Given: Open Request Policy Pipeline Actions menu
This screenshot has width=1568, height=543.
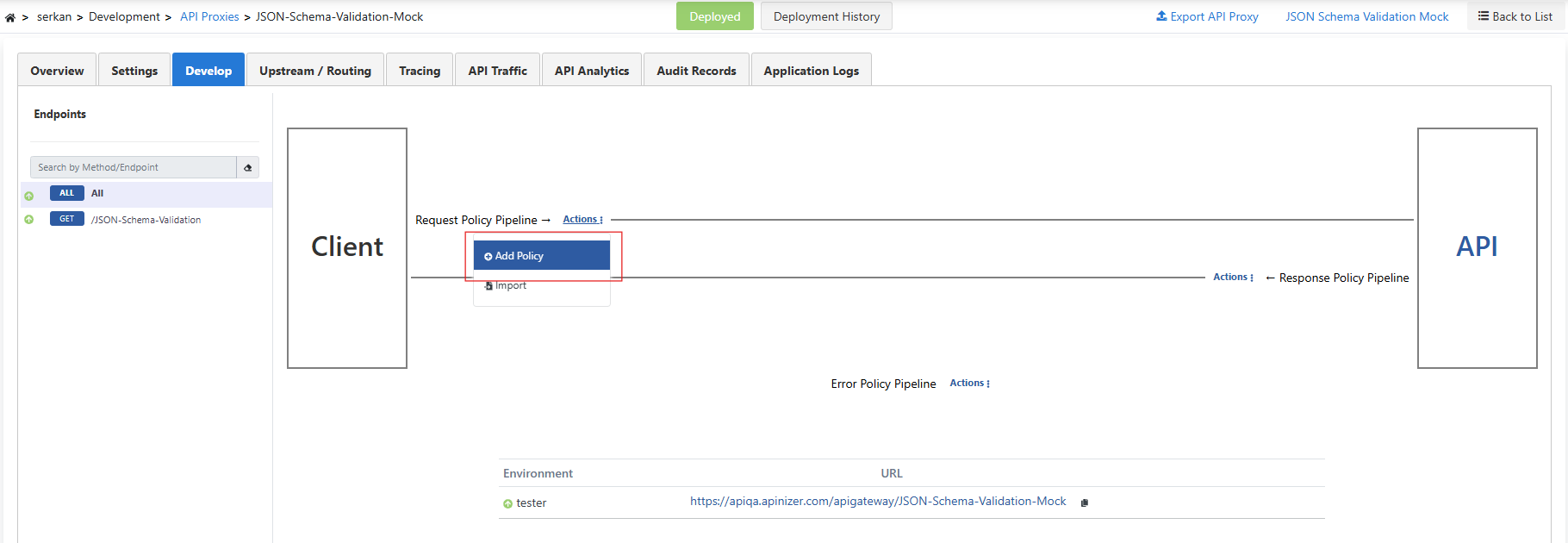Looking at the screenshot, I should tap(582, 220).
